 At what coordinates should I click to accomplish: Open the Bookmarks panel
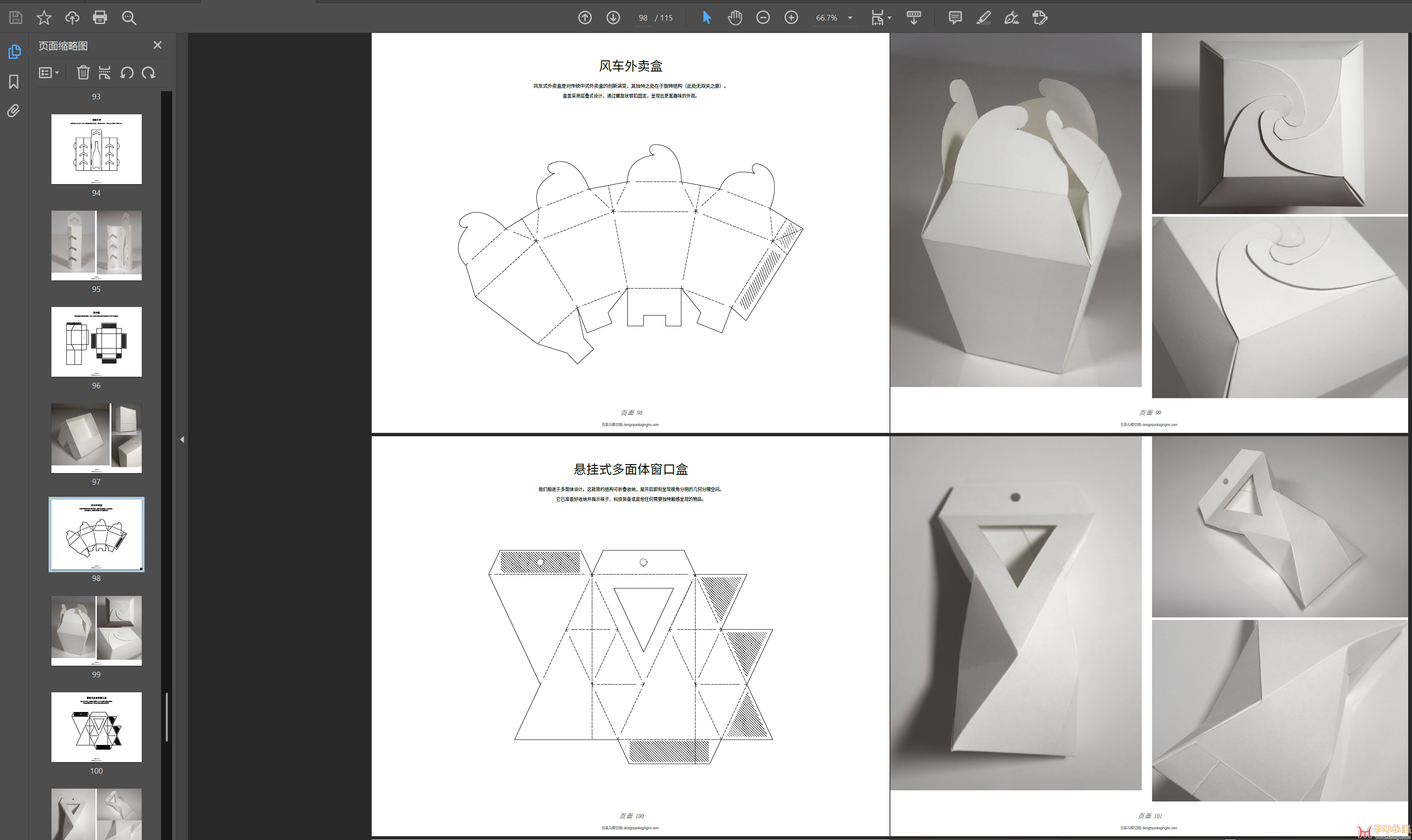click(14, 81)
